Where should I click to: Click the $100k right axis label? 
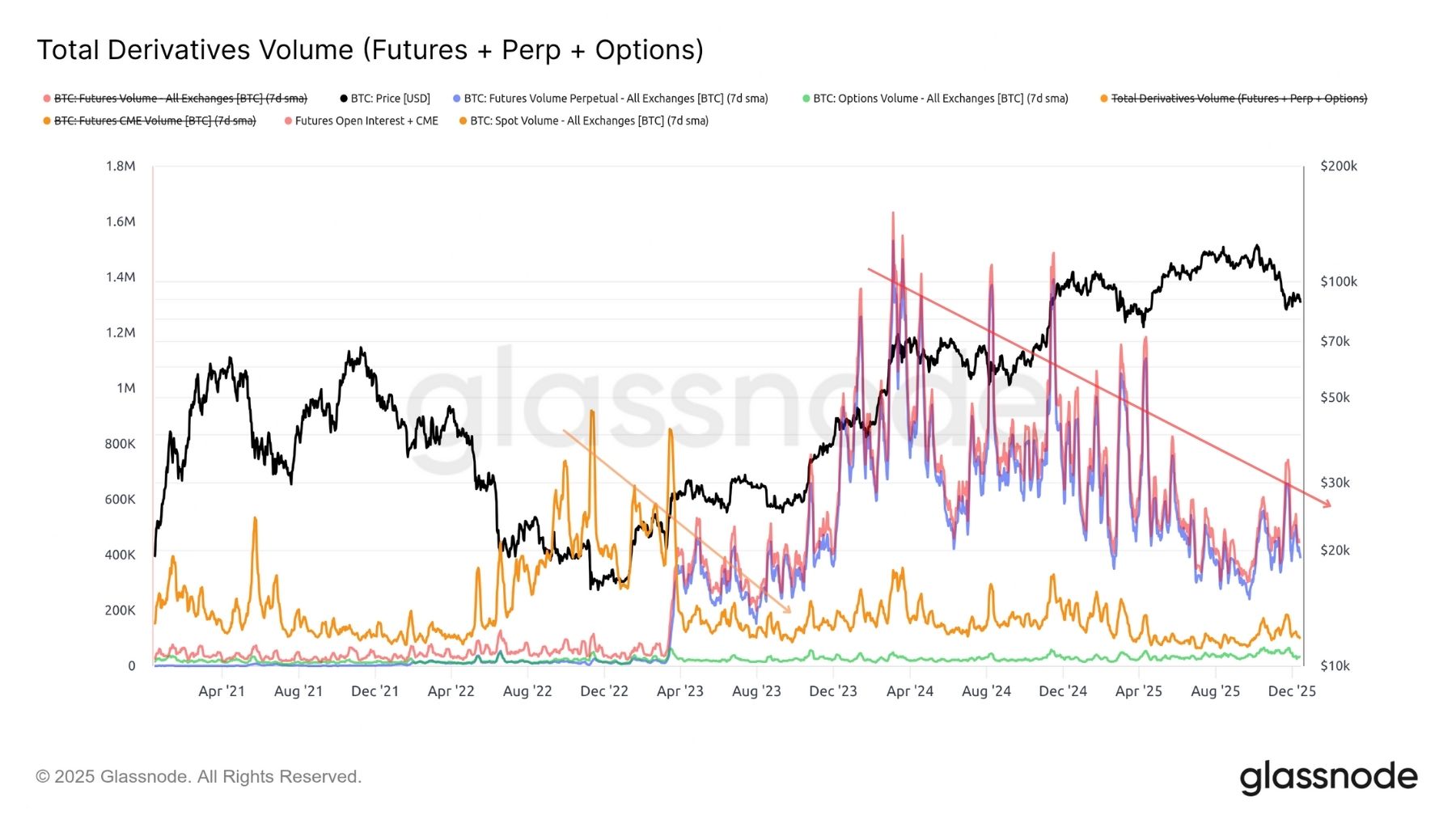[1339, 281]
